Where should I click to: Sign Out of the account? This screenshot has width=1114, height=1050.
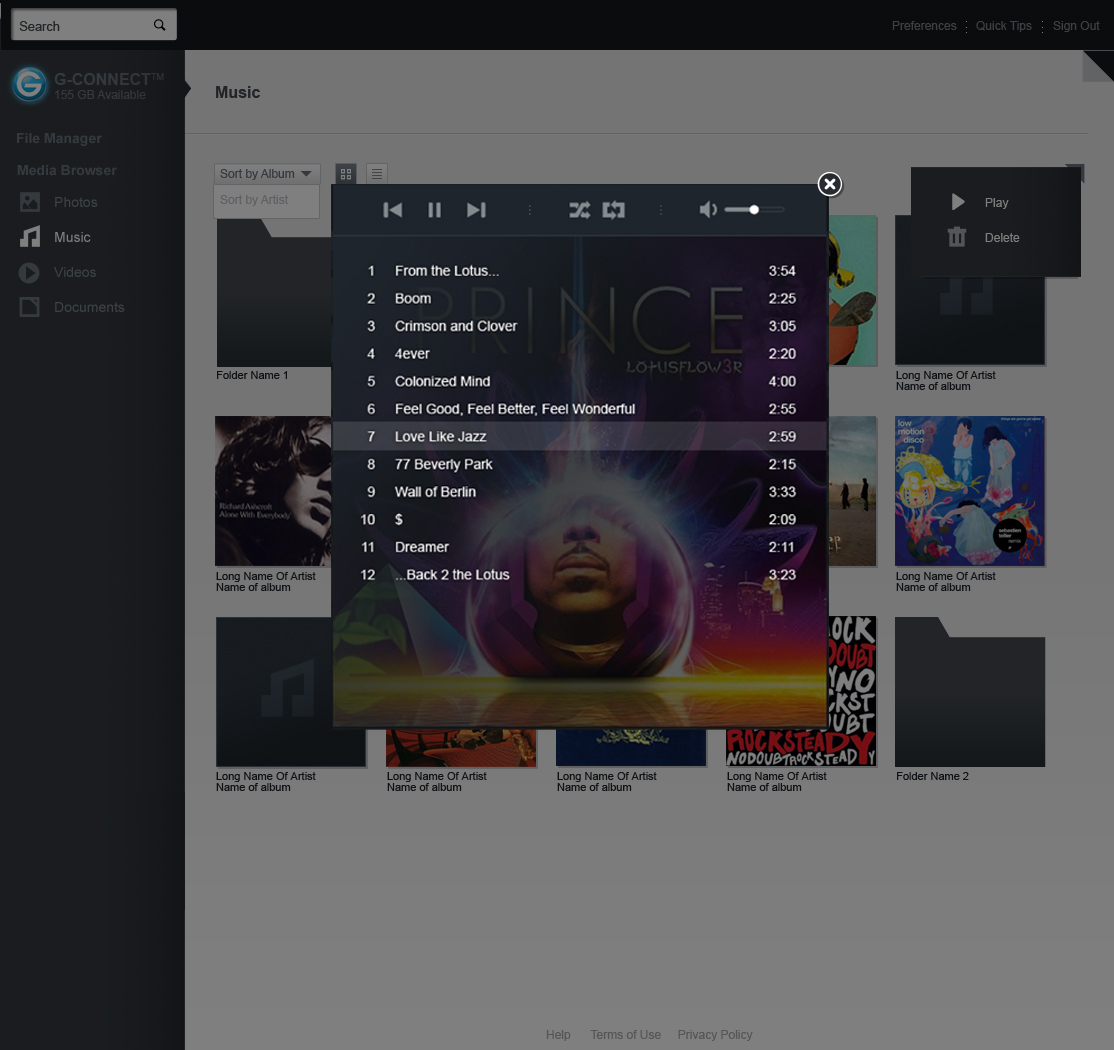(1076, 26)
